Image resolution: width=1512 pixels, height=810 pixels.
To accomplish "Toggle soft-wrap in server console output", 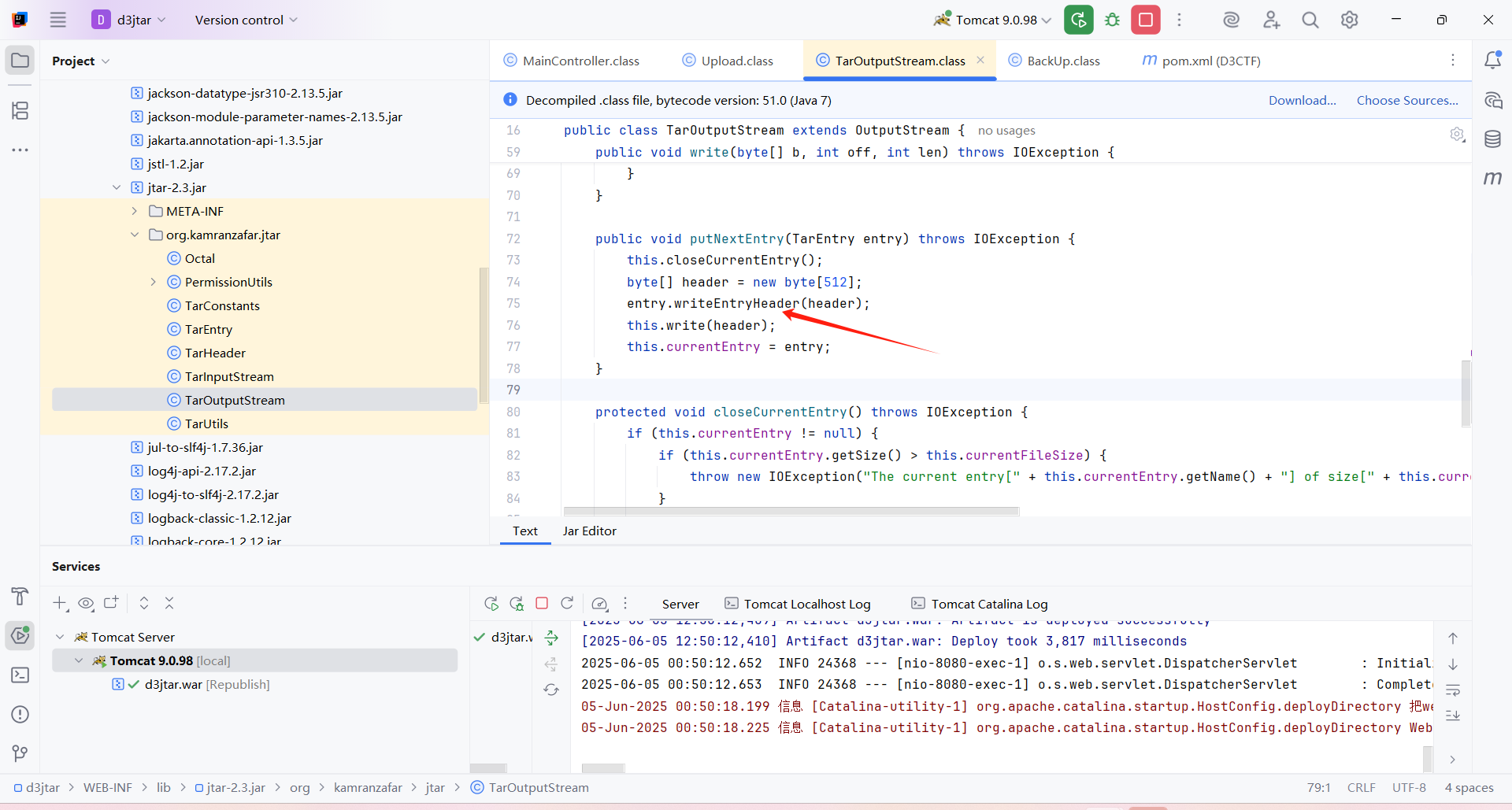I will pos(1453,690).
